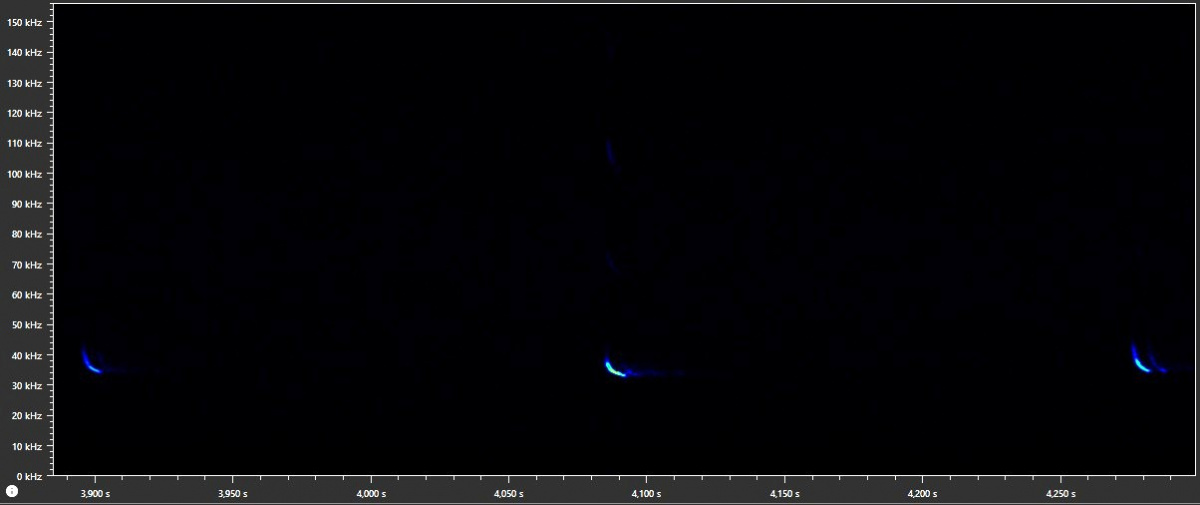Screen dimensions: 1200x505
Task: Click the info icon below the frequency axis
Action: click(12, 491)
